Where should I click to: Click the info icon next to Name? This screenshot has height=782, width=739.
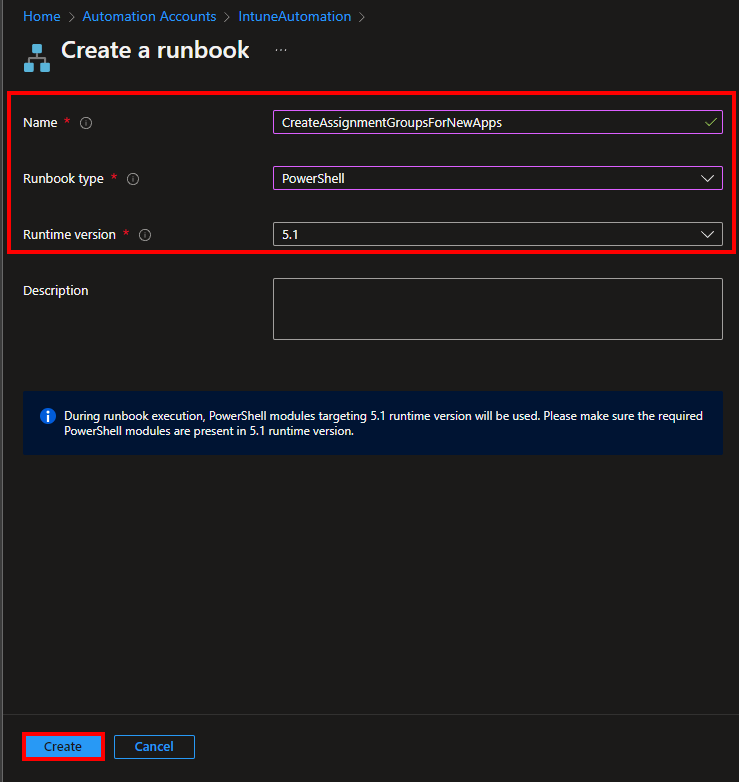[86, 123]
